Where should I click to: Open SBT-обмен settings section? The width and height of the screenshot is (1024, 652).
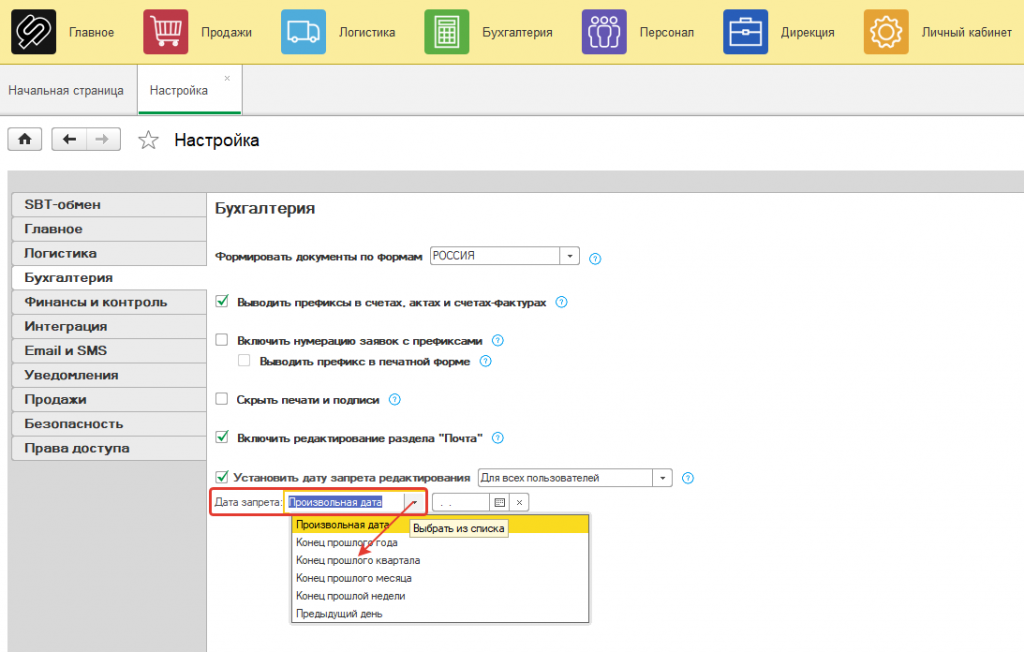click(109, 204)
